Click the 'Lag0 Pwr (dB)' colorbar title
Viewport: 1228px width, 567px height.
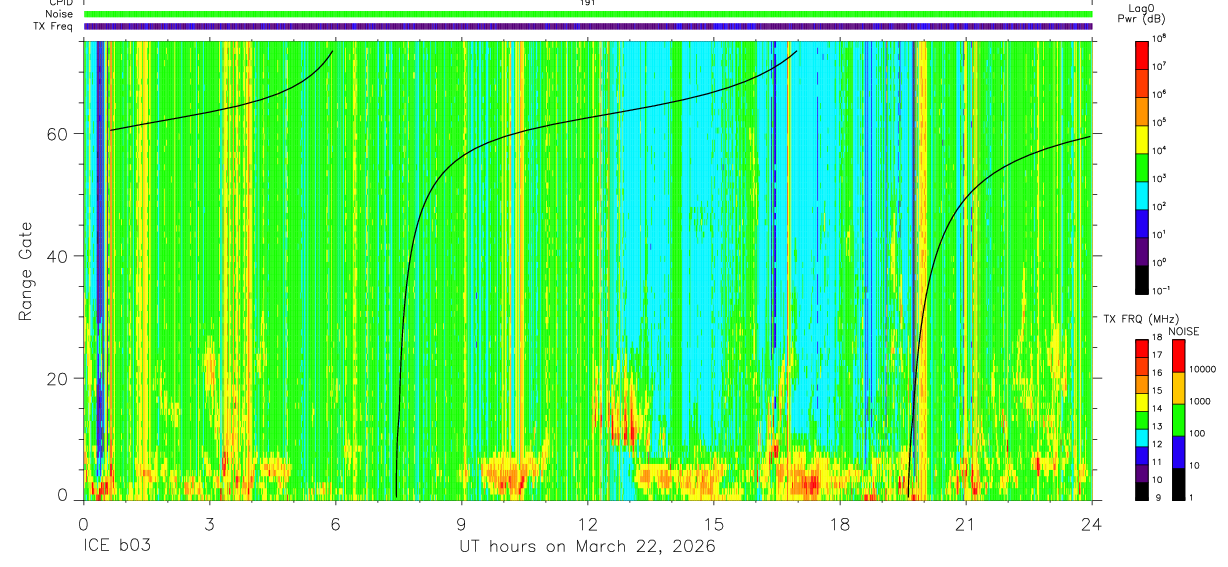[x=1143, y=13]
